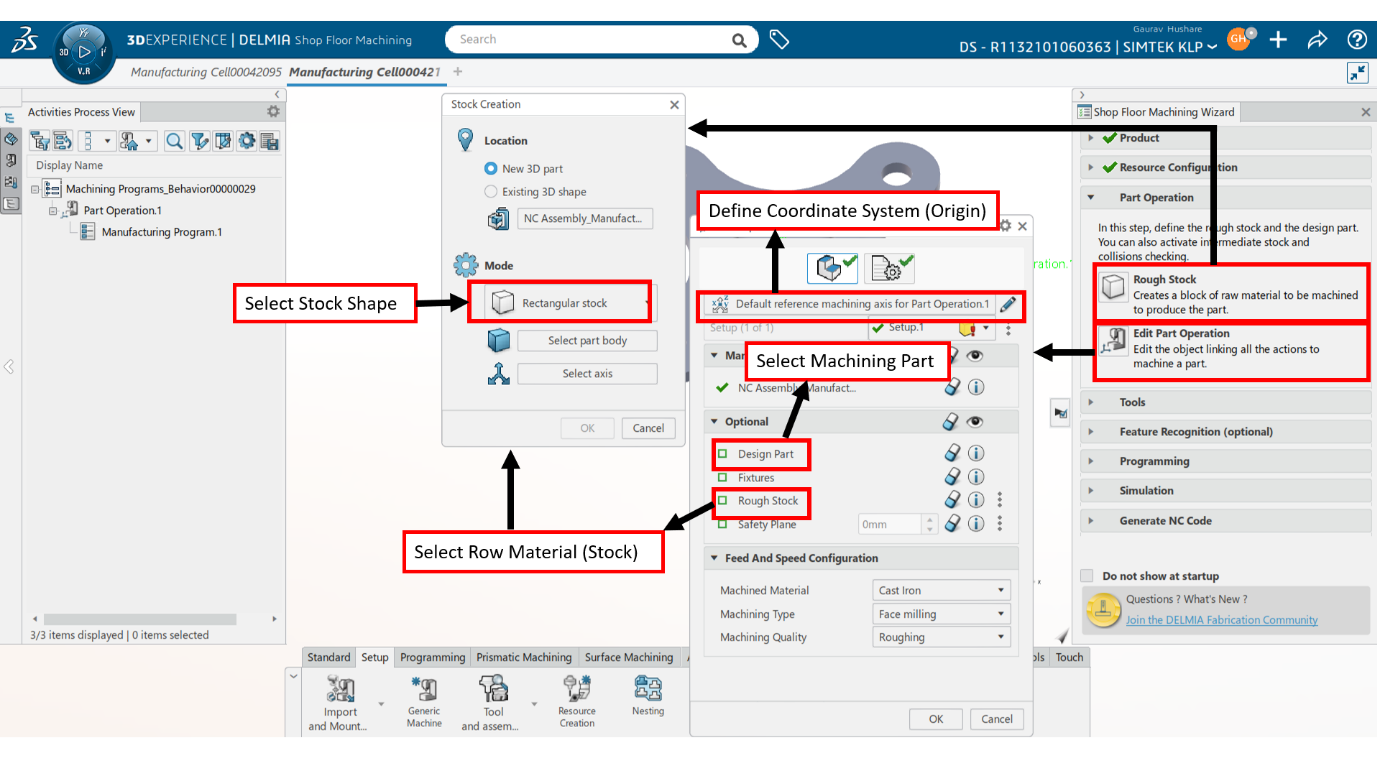Click OK in Part Operation dialog
The image size is (1380, 776).
tap(936, 719)
